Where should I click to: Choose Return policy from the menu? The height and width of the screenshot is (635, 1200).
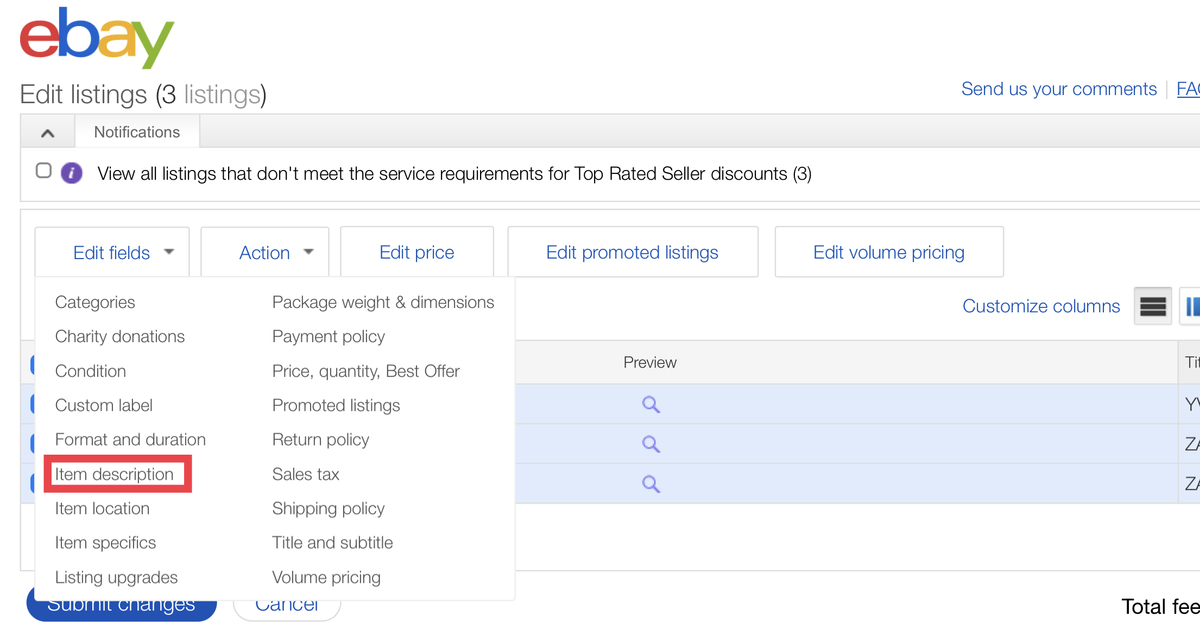click(320, 439)
